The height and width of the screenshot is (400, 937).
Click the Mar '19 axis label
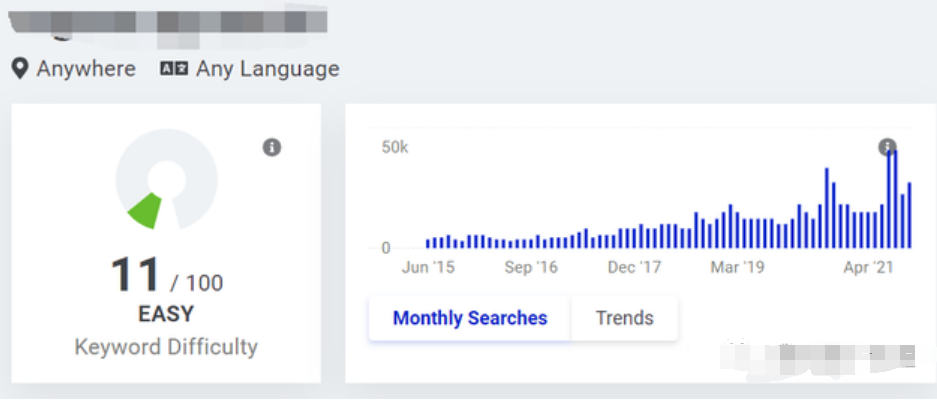click(737, 267)
